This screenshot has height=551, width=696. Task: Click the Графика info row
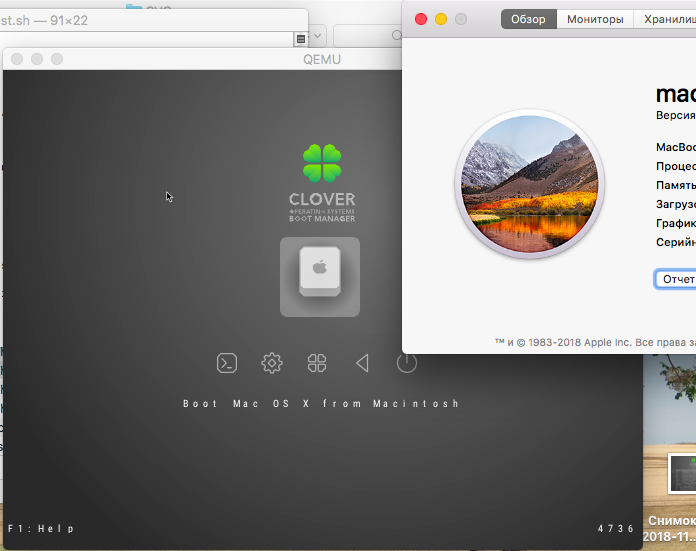click(x=676, y=223)
